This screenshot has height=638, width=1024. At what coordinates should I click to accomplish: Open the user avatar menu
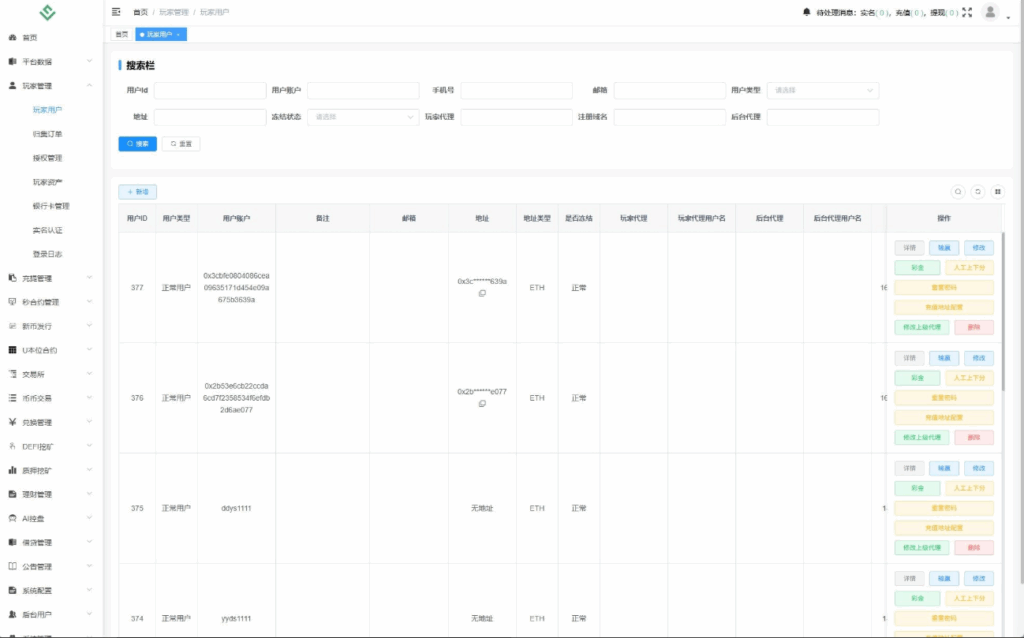(x=990, y=12)
